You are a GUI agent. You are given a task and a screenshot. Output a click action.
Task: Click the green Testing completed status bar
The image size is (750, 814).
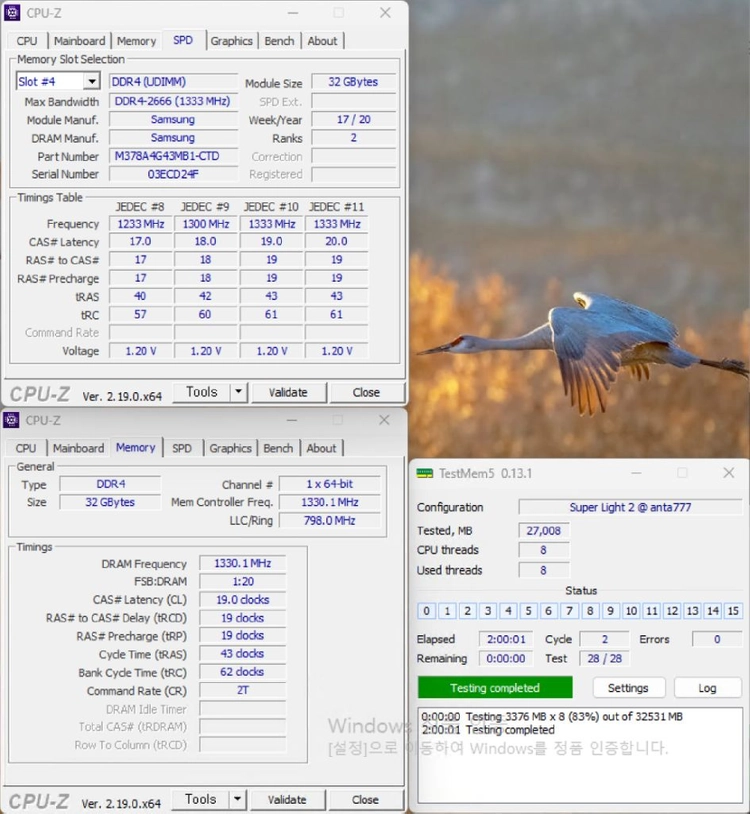coord(495,687)
